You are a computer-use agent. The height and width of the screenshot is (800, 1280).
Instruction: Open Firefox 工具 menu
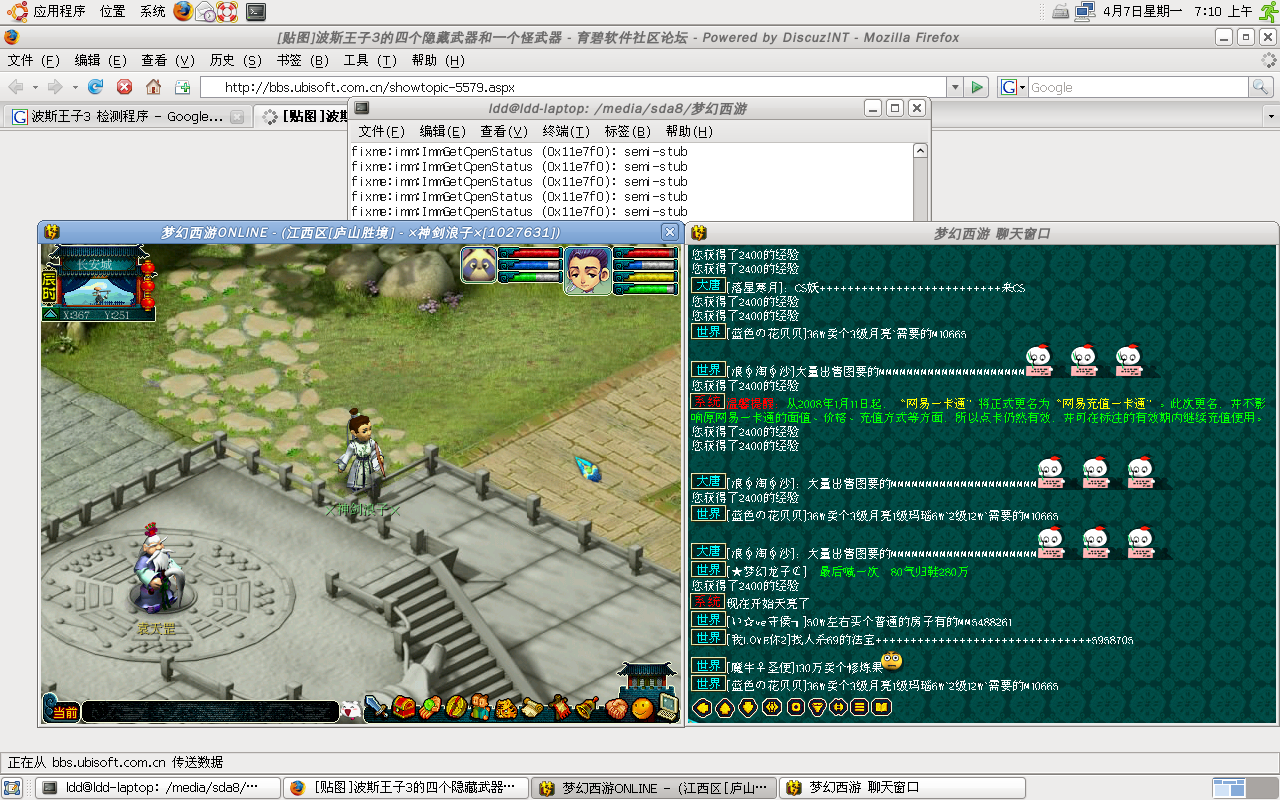tap(370, 61)
